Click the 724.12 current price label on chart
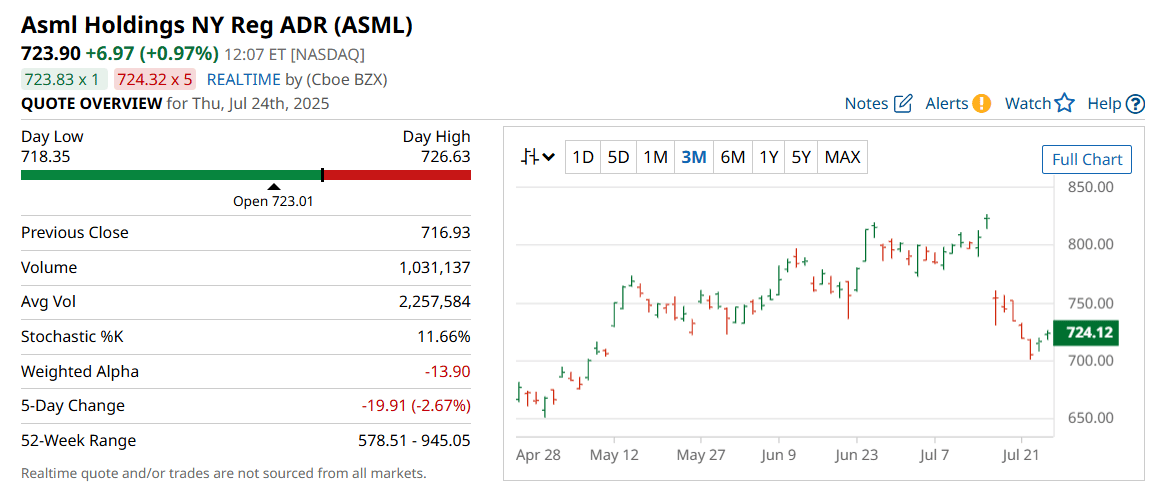 pos(1086,333)
